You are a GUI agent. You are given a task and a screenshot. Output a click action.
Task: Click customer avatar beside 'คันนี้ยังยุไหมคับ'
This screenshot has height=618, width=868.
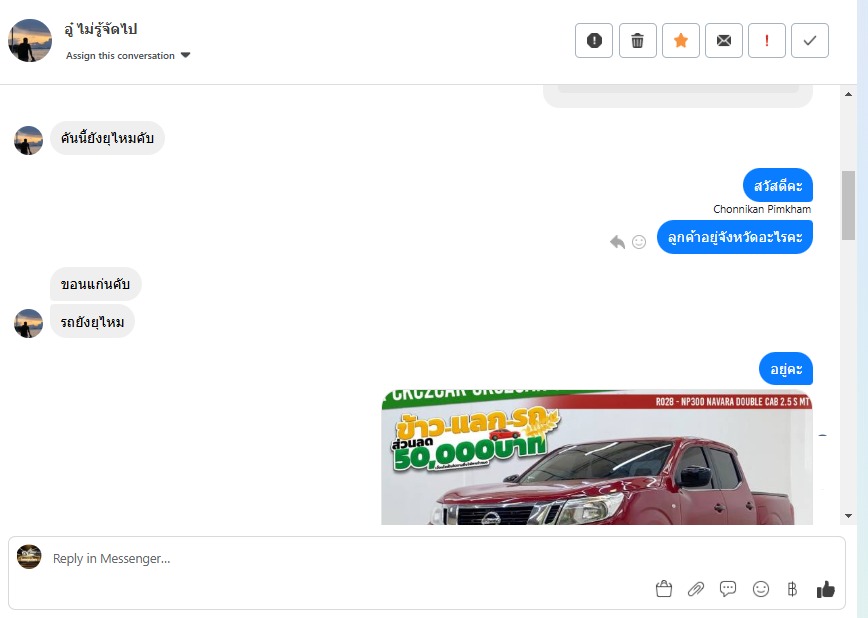pyautogui.click(x=28, y=141)
